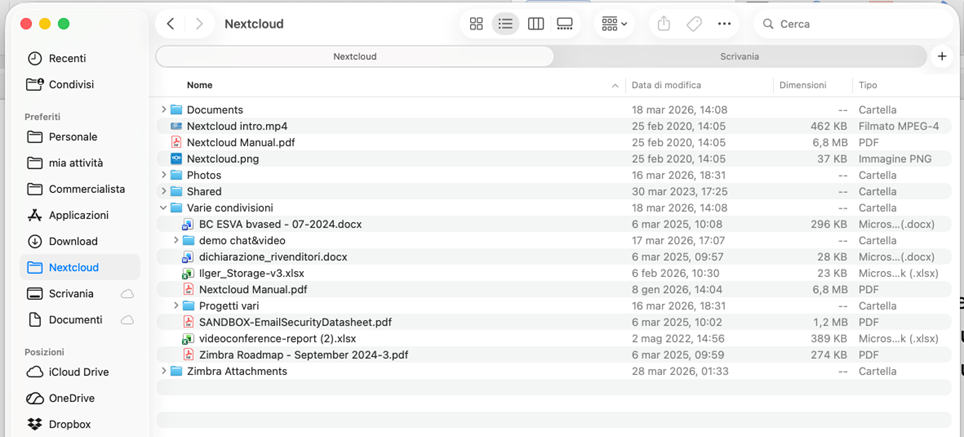Switch to the Scrivania tab
This screenshot has height=437, width=964.
tap(738, 57)
